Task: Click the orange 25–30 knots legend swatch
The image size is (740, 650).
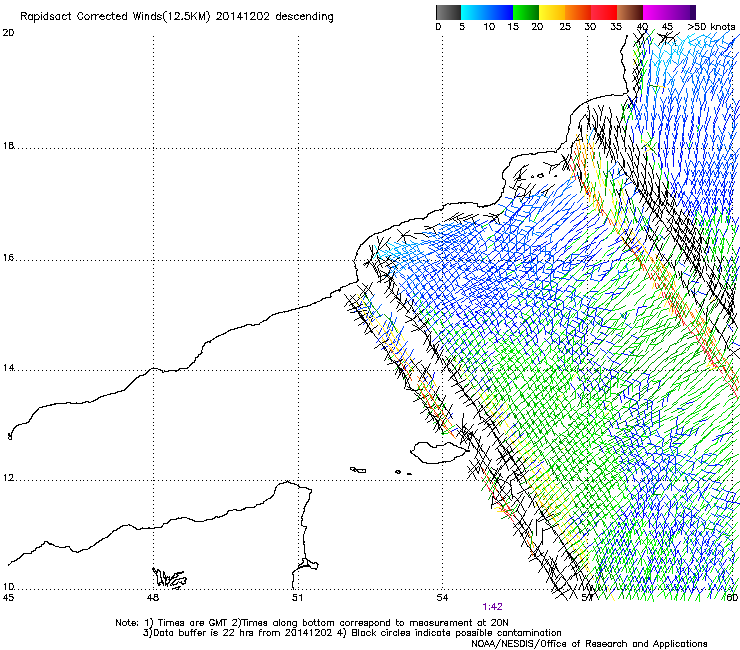Action: (x=578, y=12)
